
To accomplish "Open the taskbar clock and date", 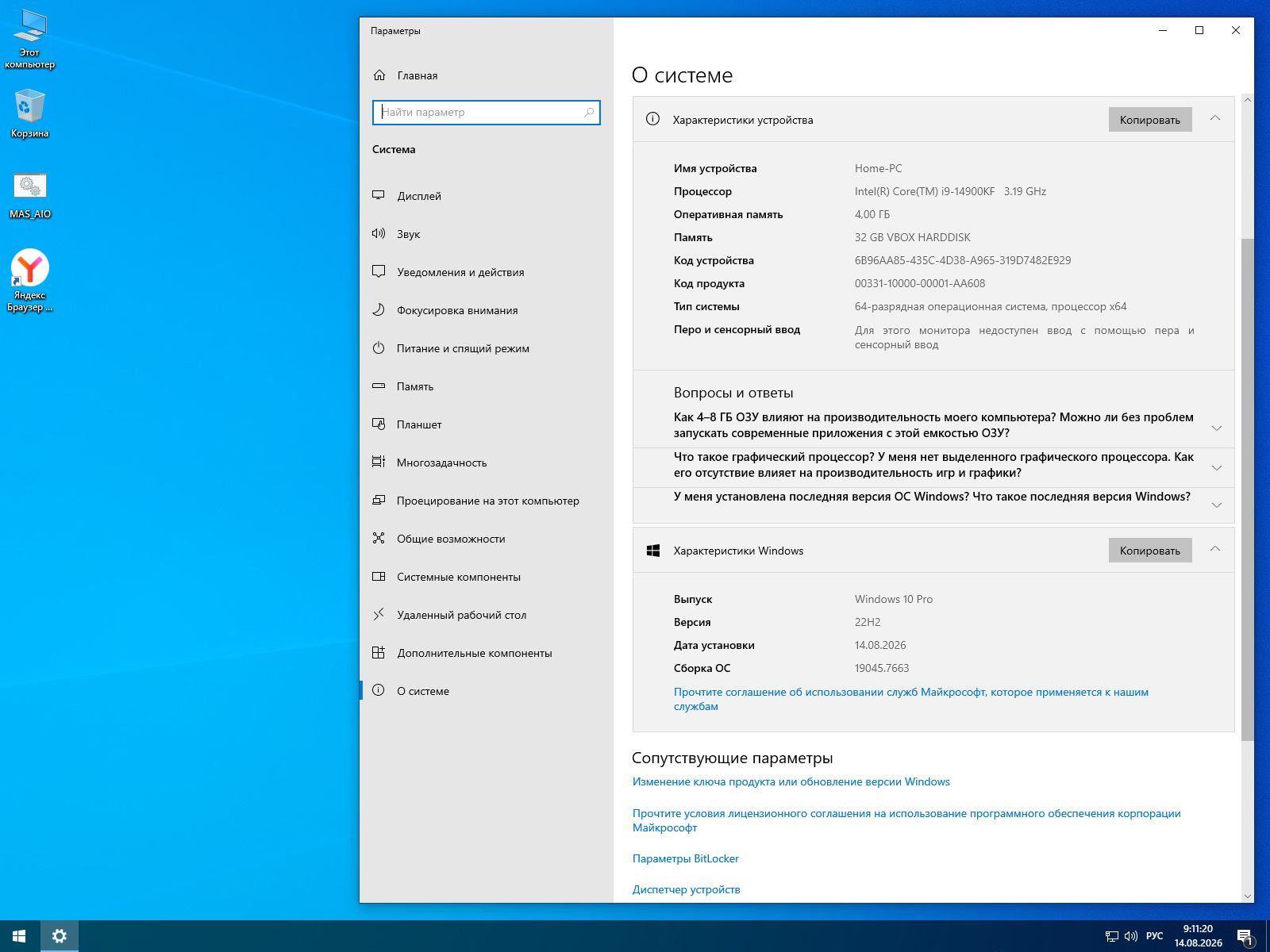I will click(1199, 936).
